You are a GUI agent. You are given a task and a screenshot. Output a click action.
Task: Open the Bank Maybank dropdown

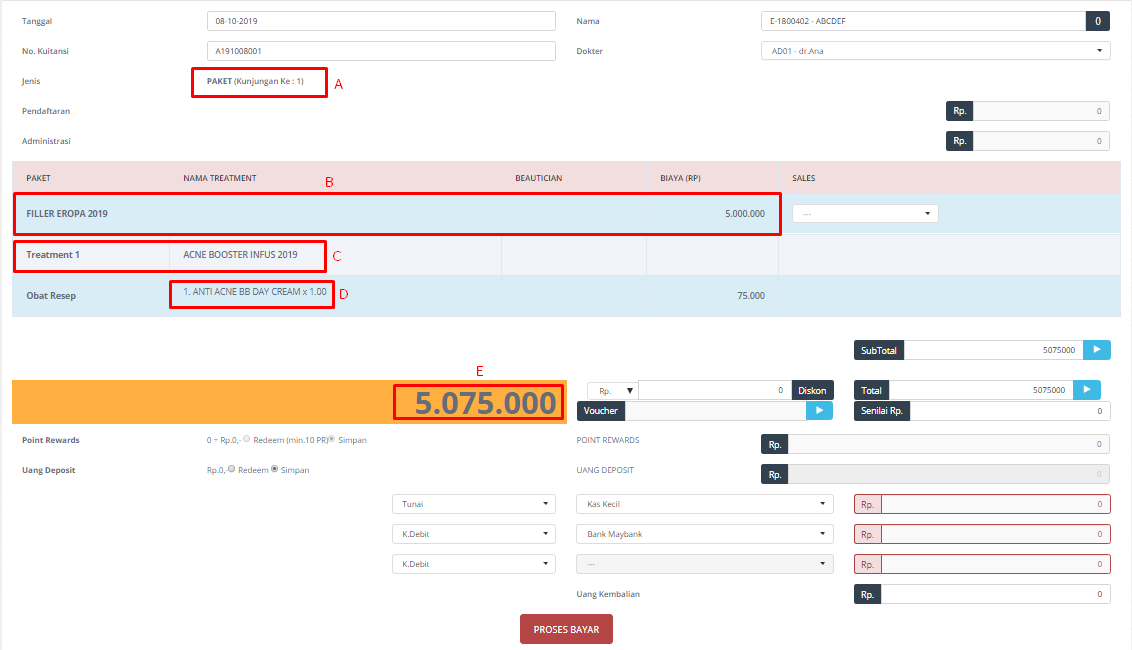point(704,534)
